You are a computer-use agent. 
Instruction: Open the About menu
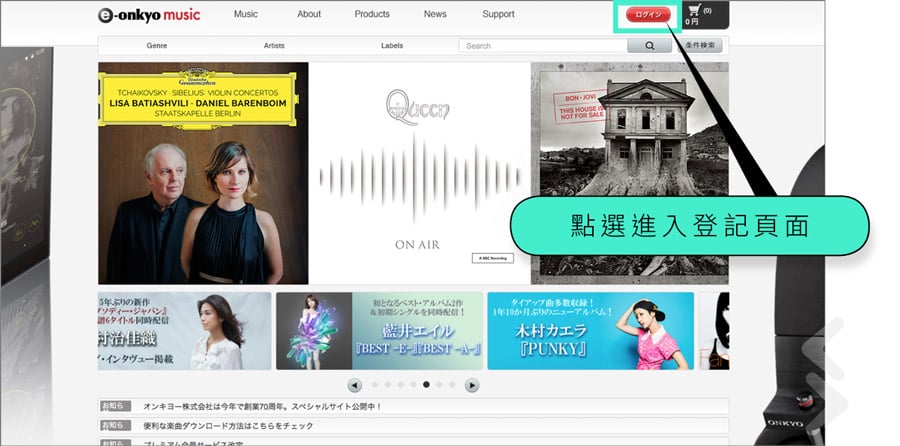click(309, 14)
